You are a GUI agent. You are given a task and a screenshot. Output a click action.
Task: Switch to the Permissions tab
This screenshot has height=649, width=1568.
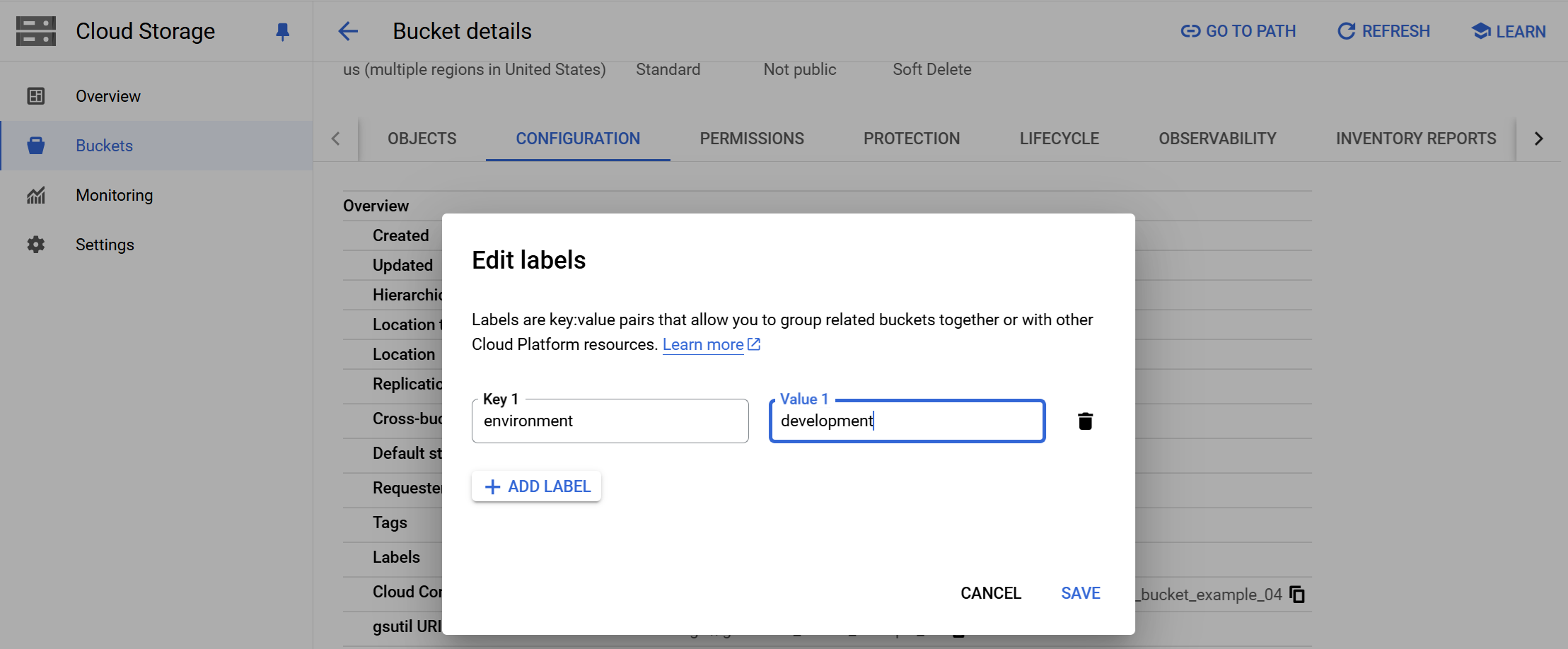752,139
